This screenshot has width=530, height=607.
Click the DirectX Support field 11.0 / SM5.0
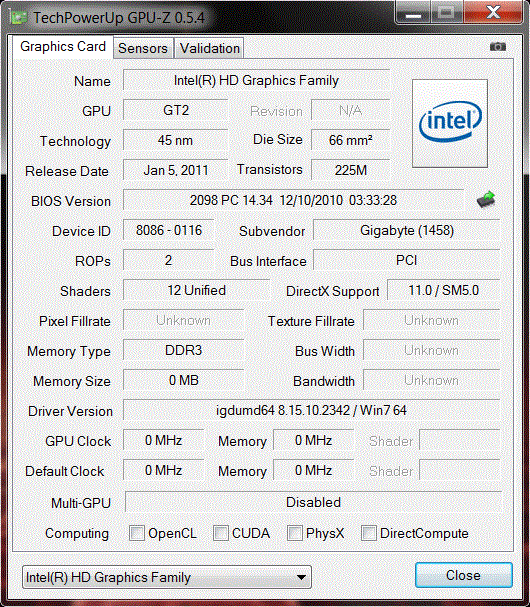[x=444, y=290]
